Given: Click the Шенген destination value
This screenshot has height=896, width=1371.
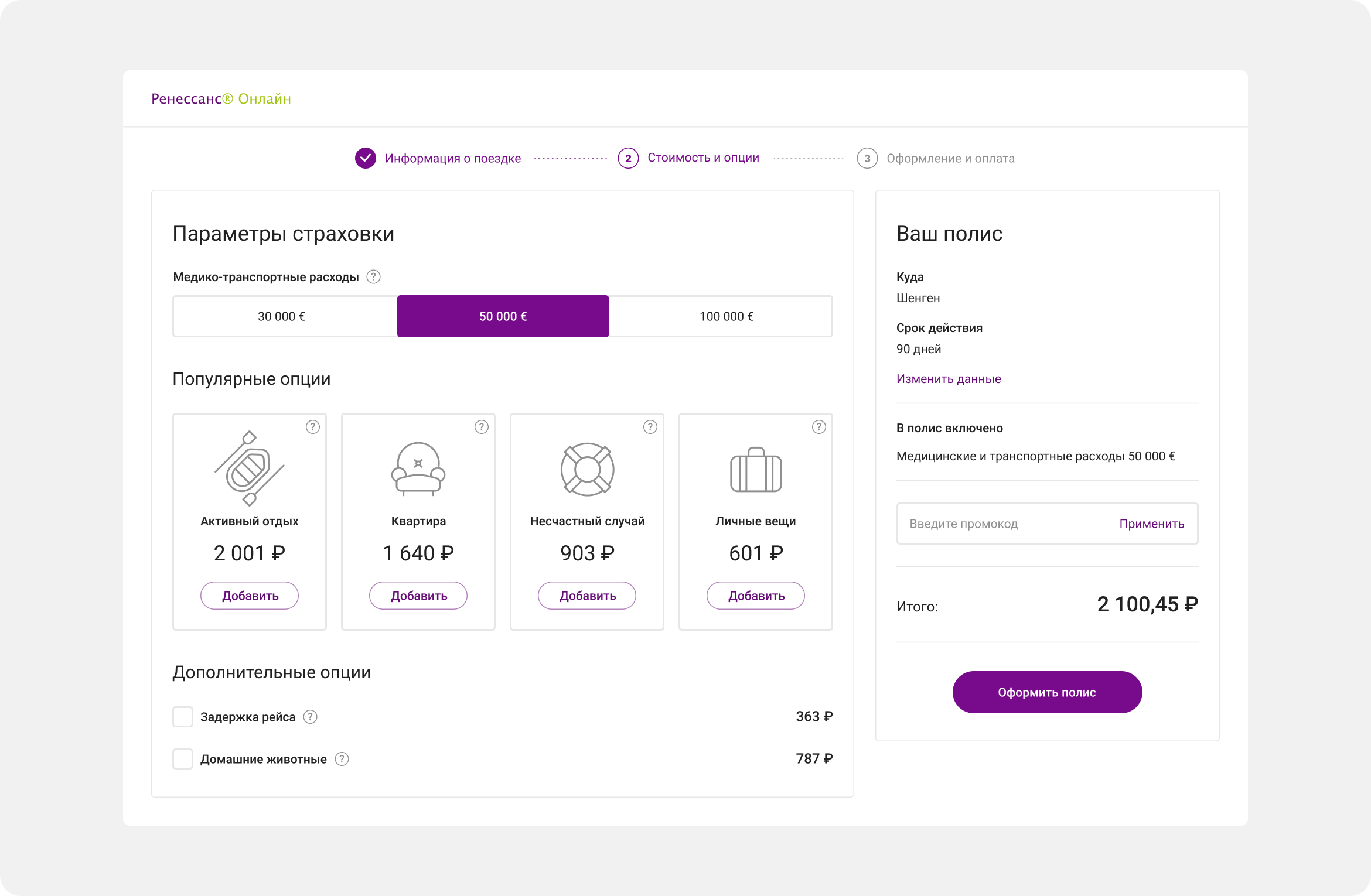Looking at the screenshot, I should 918,298.
